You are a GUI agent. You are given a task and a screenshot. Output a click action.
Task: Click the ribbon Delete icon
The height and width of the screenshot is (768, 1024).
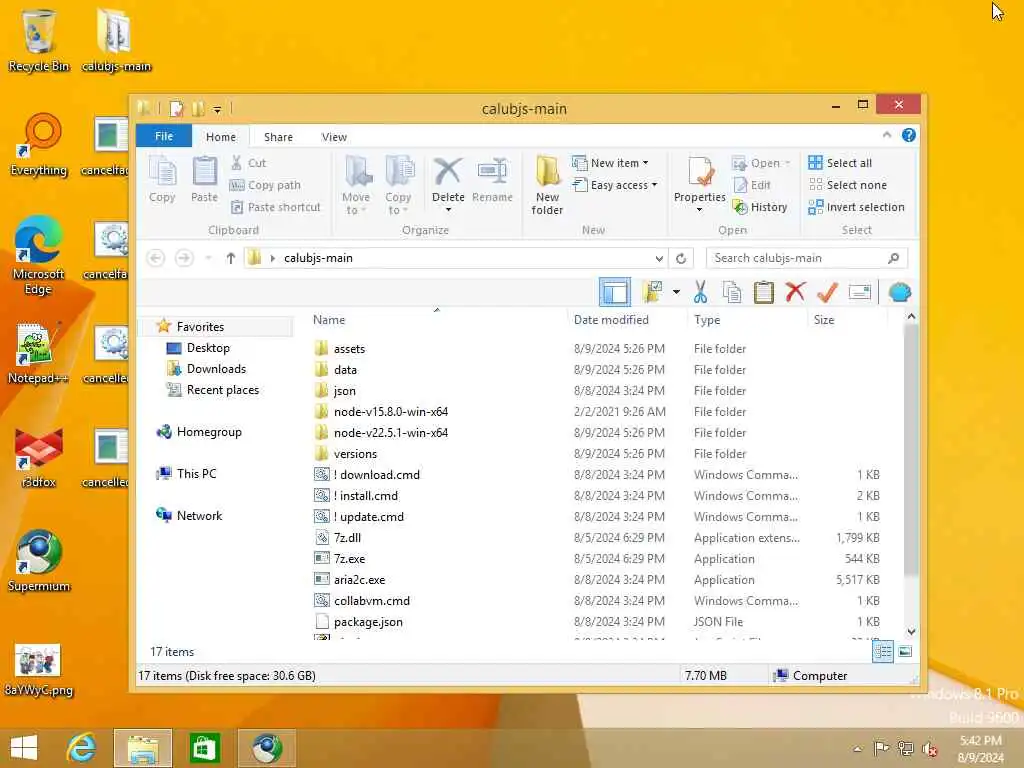[448, 172]
